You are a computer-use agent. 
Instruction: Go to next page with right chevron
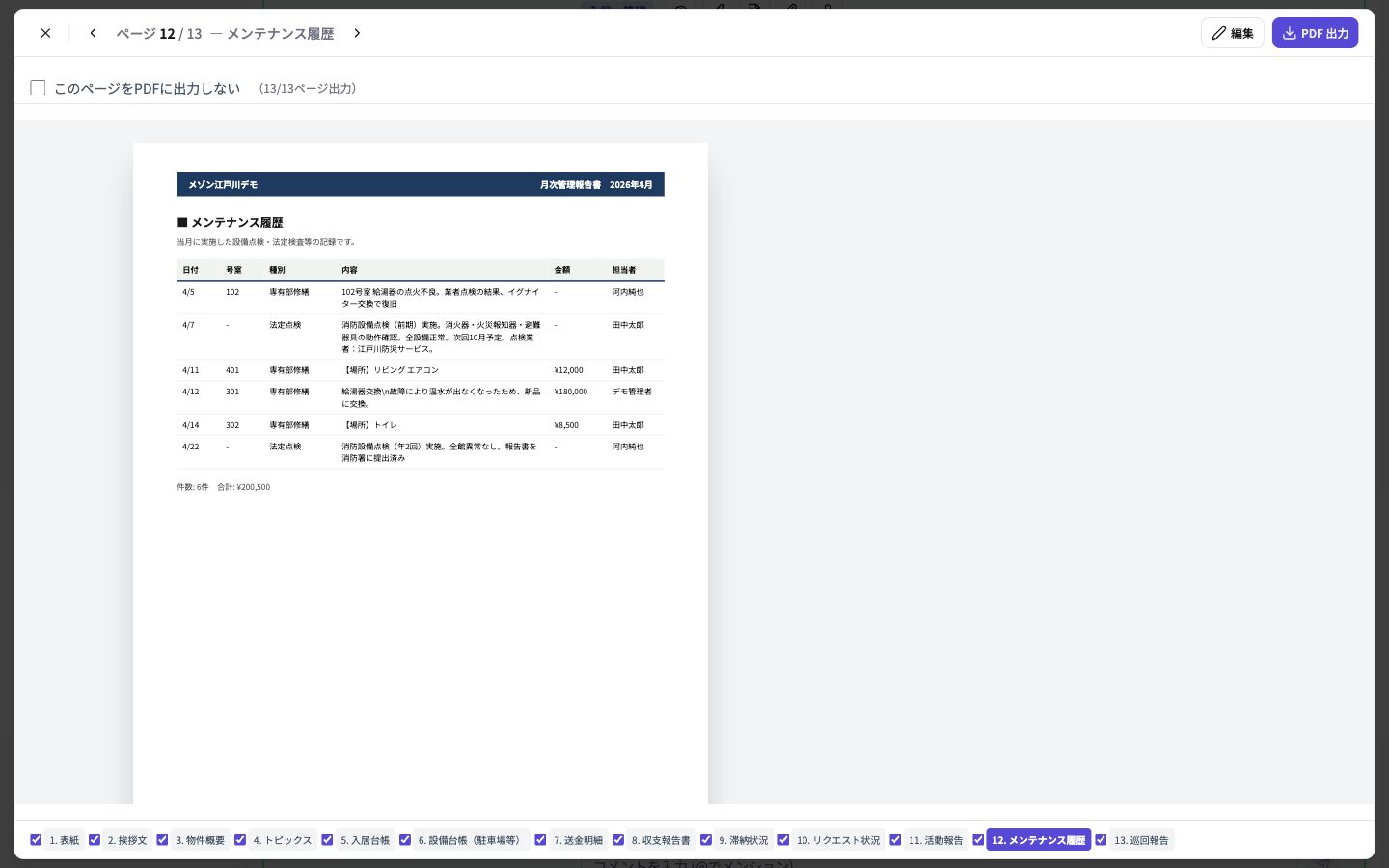tap(357, 33)
